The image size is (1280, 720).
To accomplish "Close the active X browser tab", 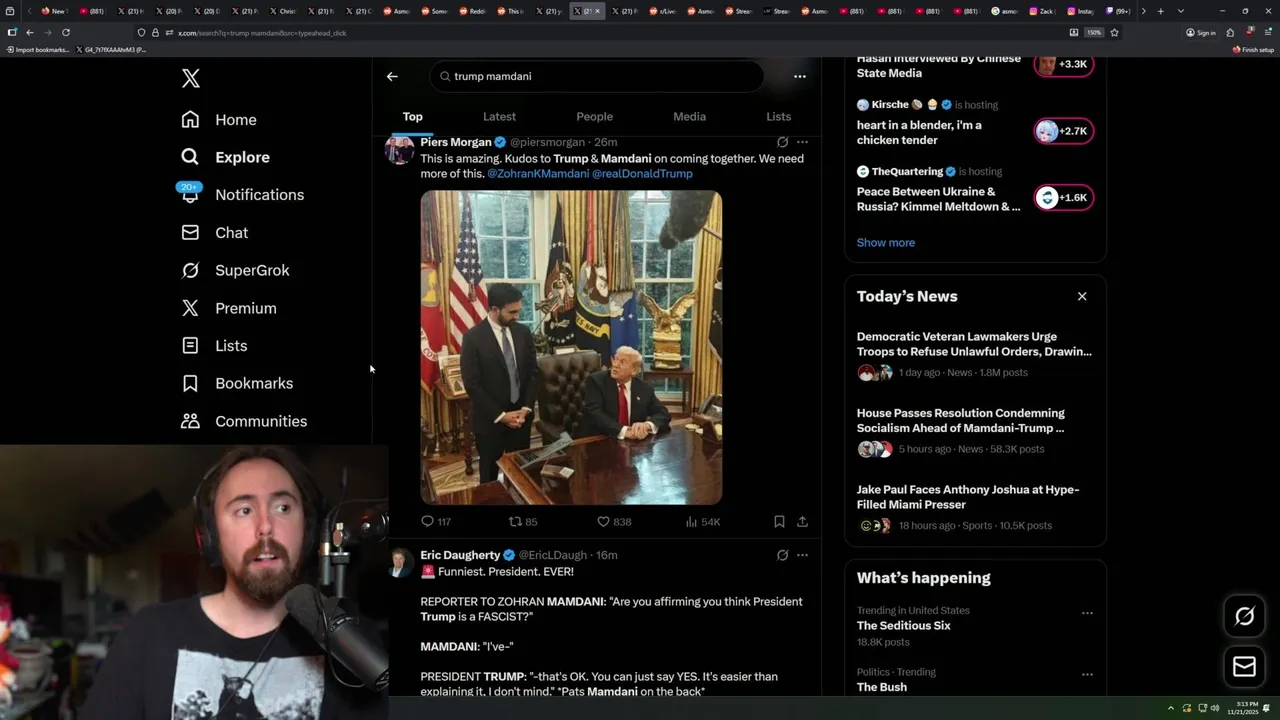I will 598,11.
